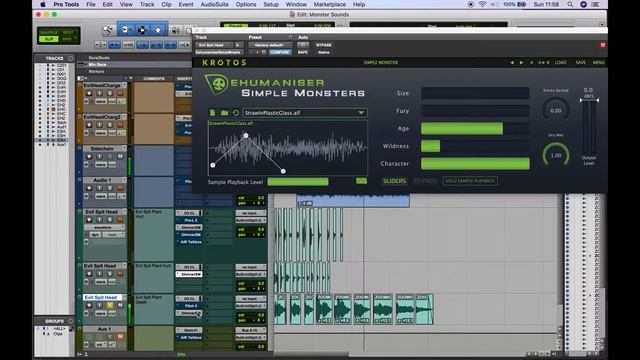Click the TRACKS list options circle icon
Image resolution: width=640 pixels, height=360 pixels.
(x=70, y=58)
